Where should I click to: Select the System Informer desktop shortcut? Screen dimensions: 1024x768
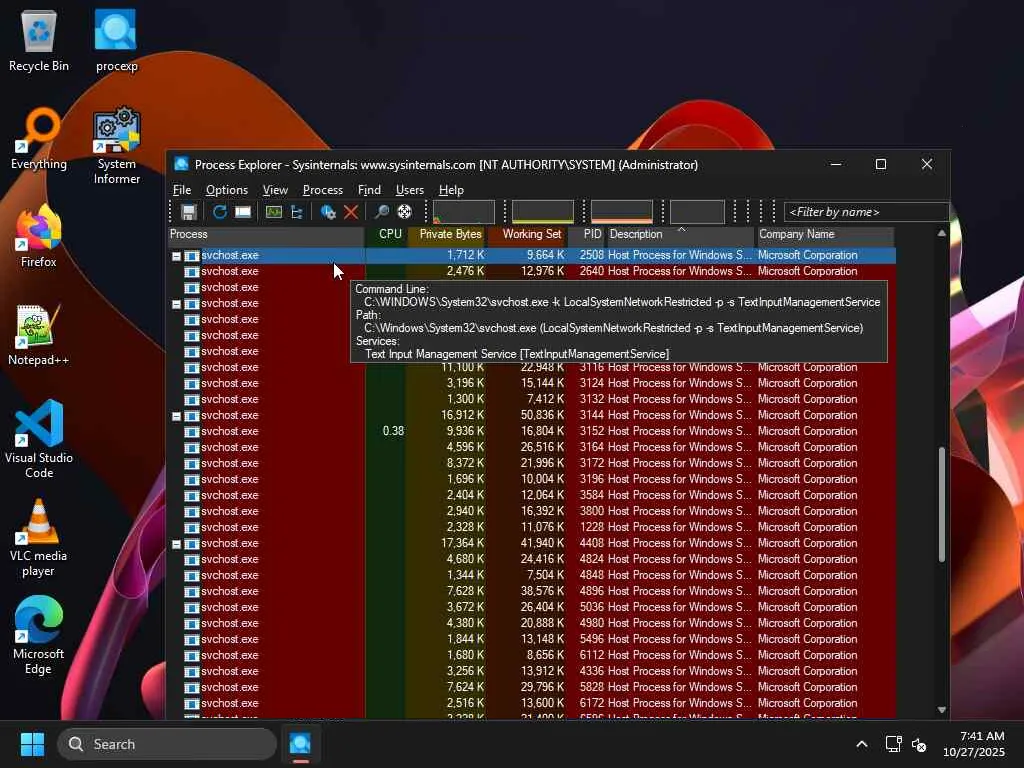coord(116,145)
